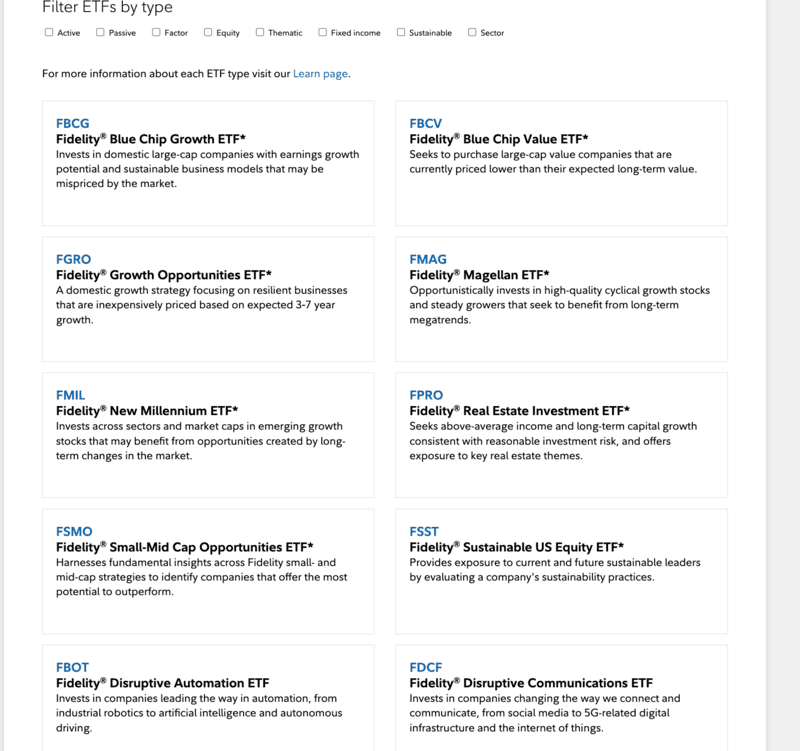The image size is (800, 751).
Task: Click the FSST description about sustainability practices
Action: 555,570
